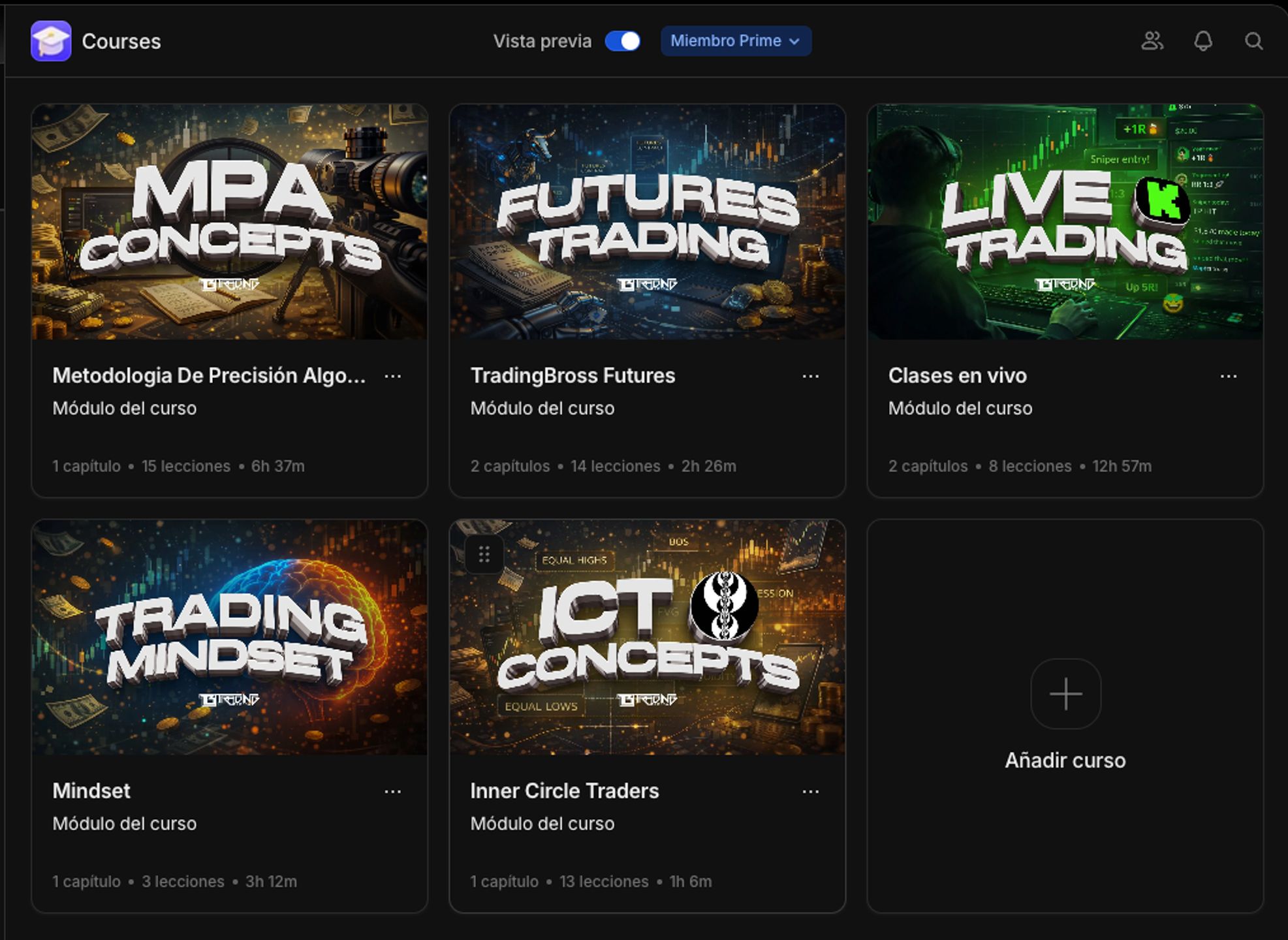Open the Metodologia De Precisión Algo... course title
The image size is (1288, 940).
209,375
